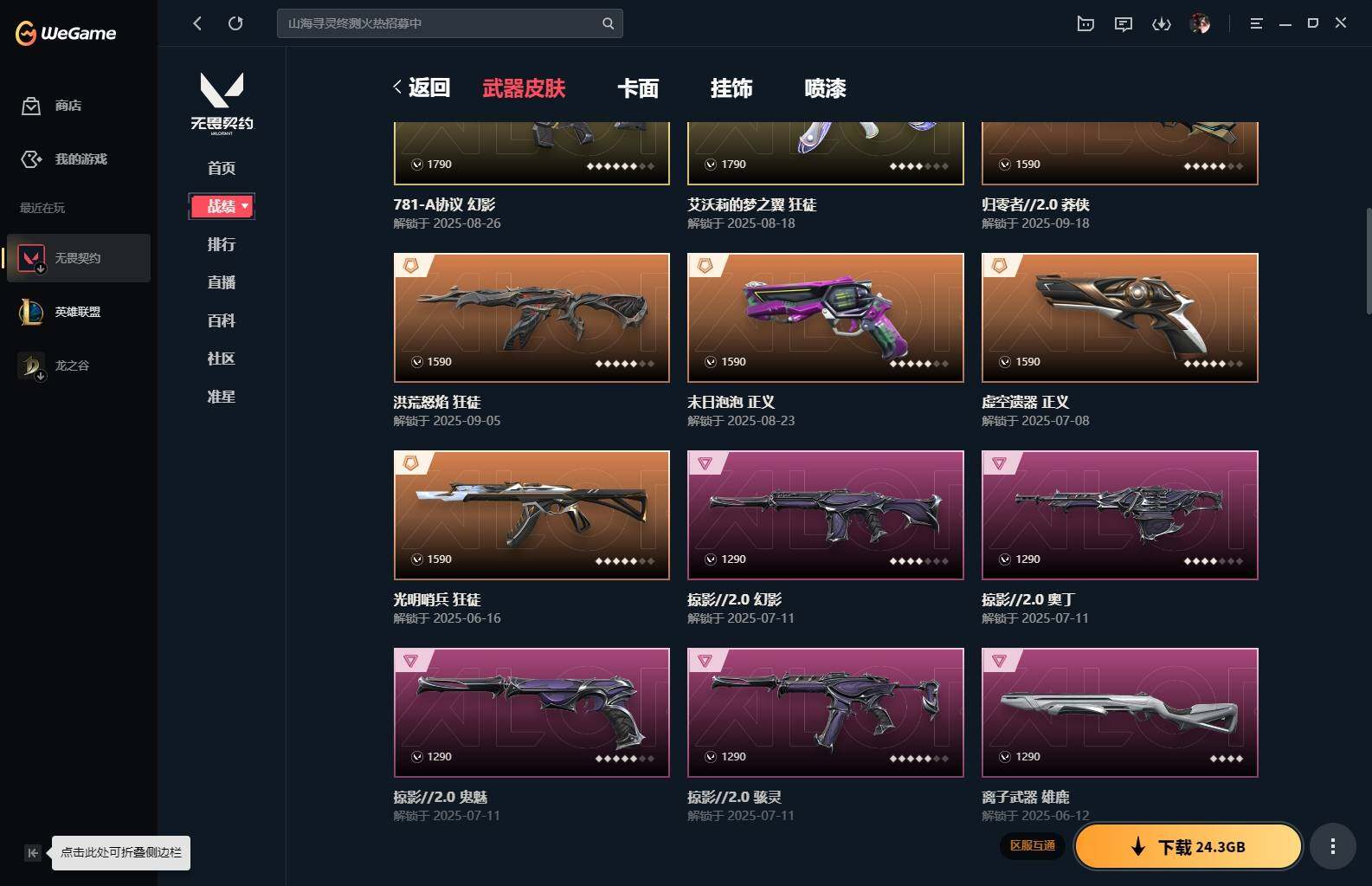The image size is (1372, 886).
Task: Open the download manager icon
Action: coord(1162,23)
